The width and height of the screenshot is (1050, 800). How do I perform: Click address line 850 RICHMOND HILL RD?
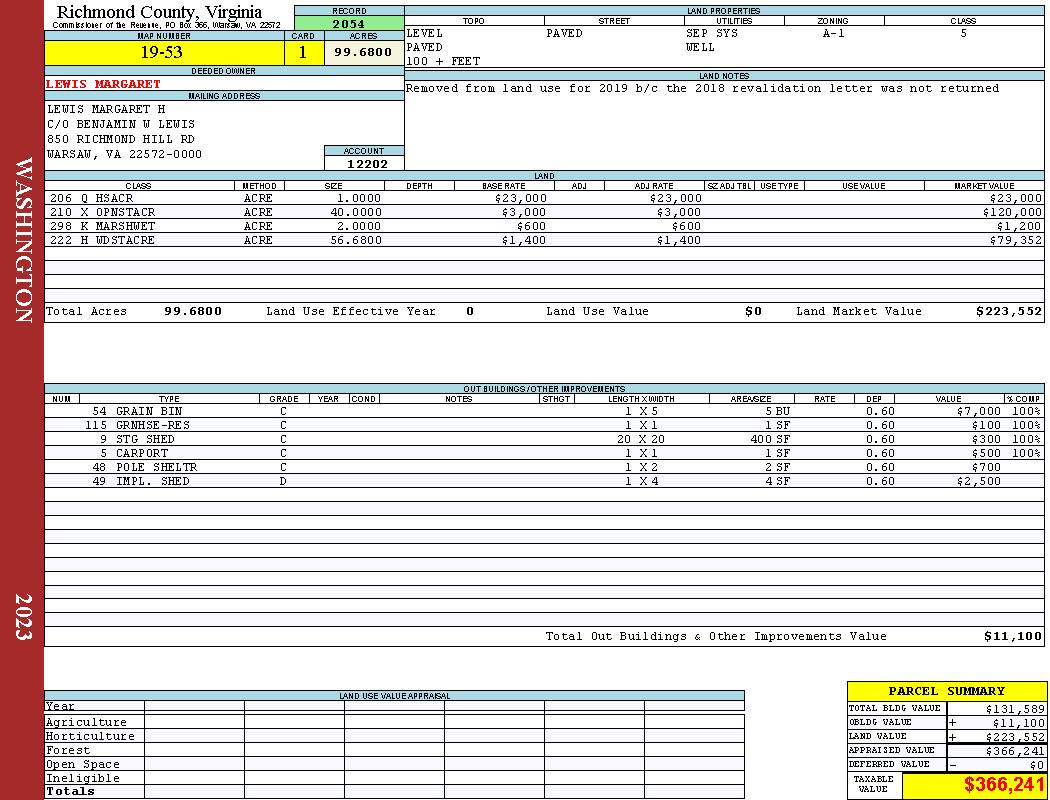(121, 139)
